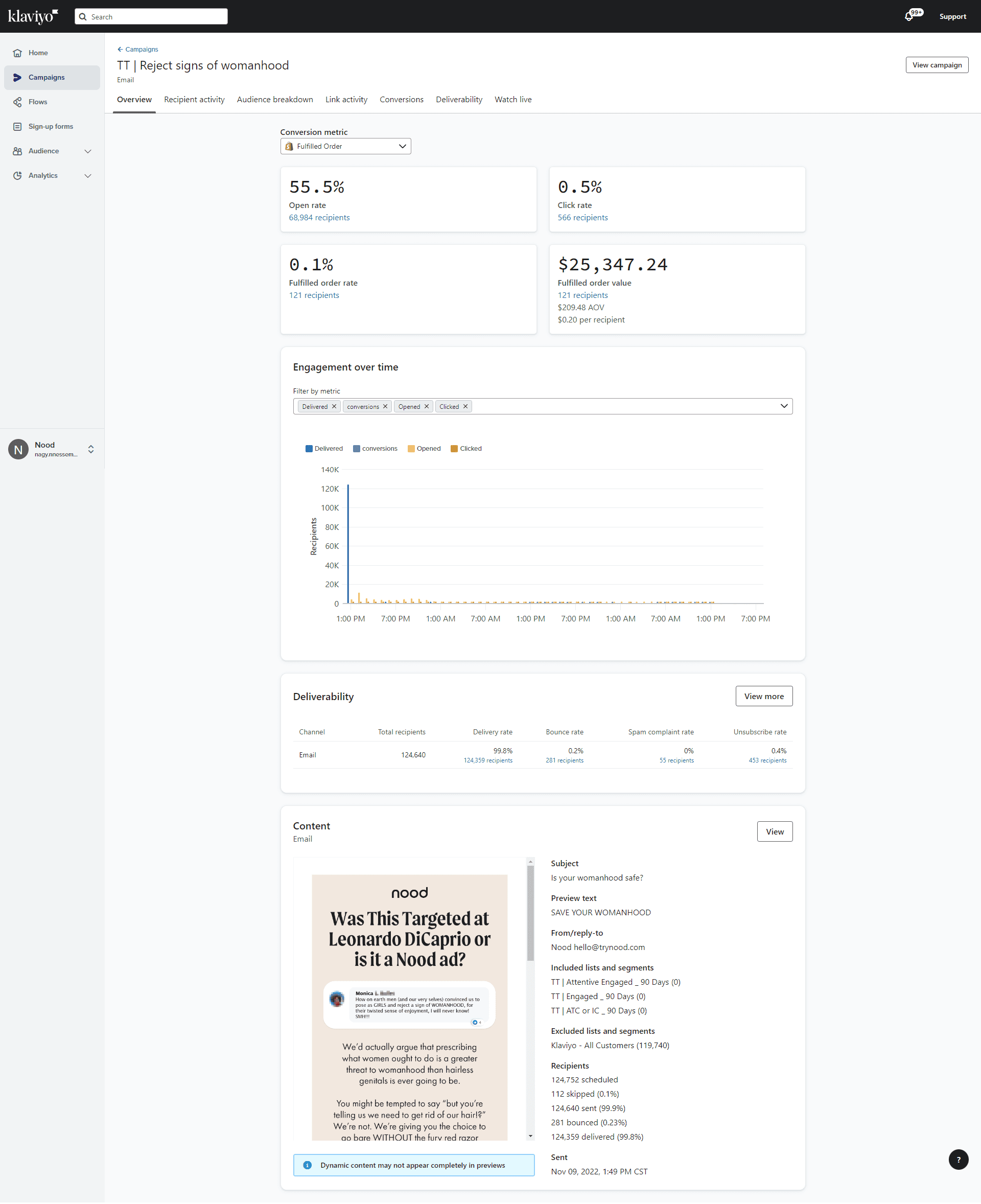981x1204 pixels.
Task: Click the back arrow next to Campaigns
Action: [x=120, y=50]
